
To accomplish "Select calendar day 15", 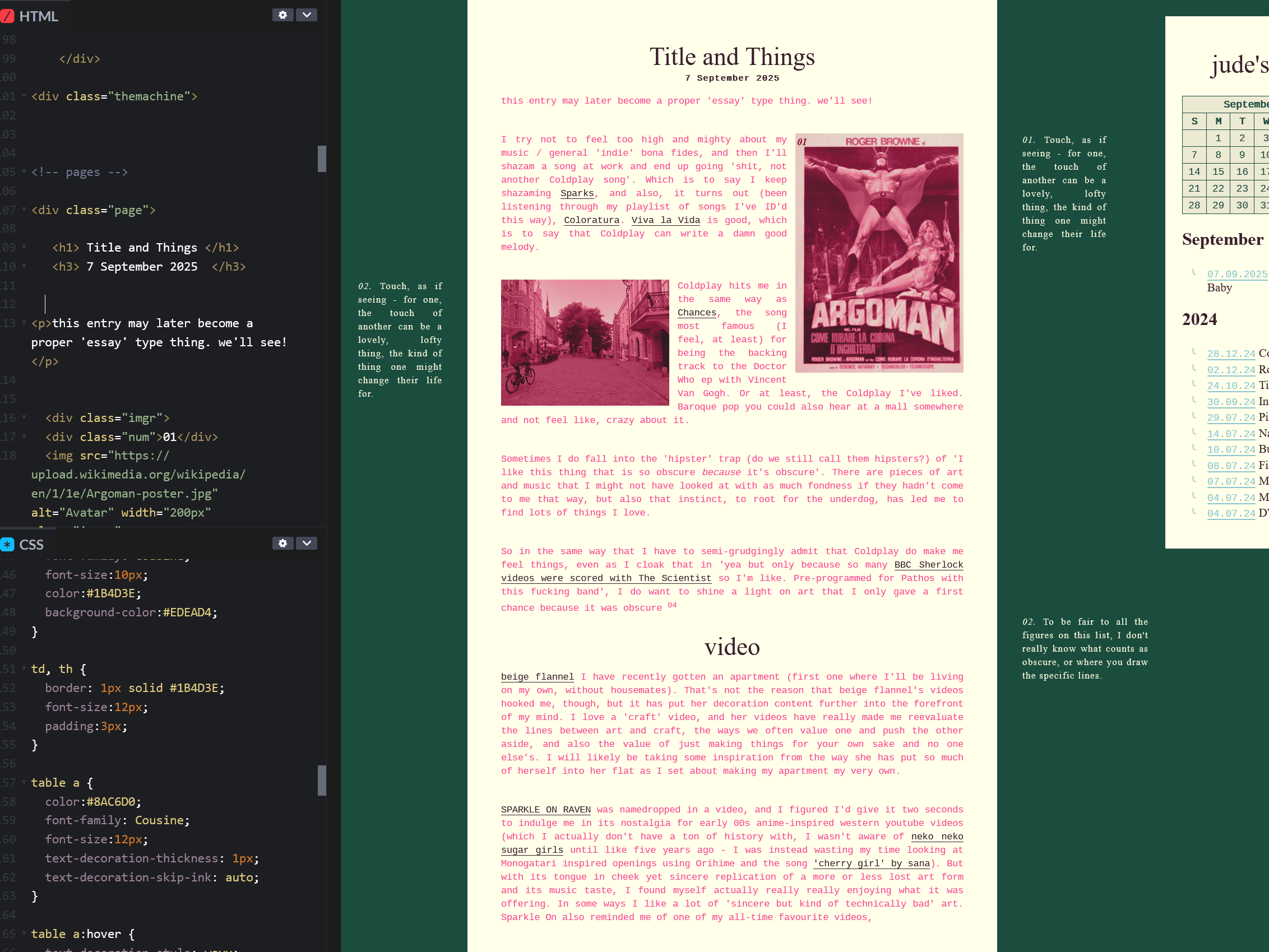I will (1218, 171).
